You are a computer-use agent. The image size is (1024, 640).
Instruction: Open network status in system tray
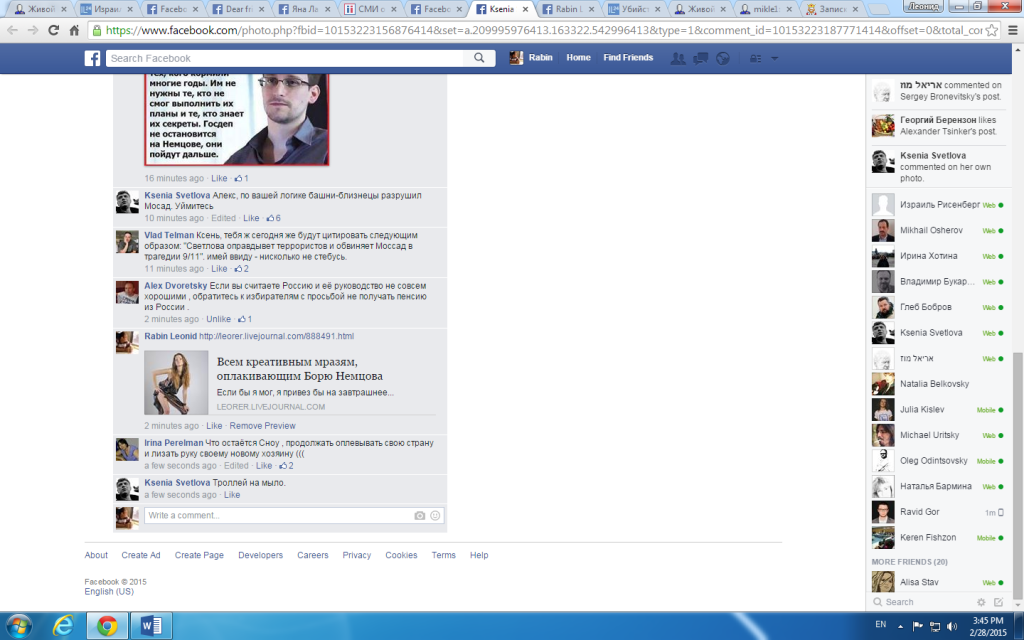(935, 626)
